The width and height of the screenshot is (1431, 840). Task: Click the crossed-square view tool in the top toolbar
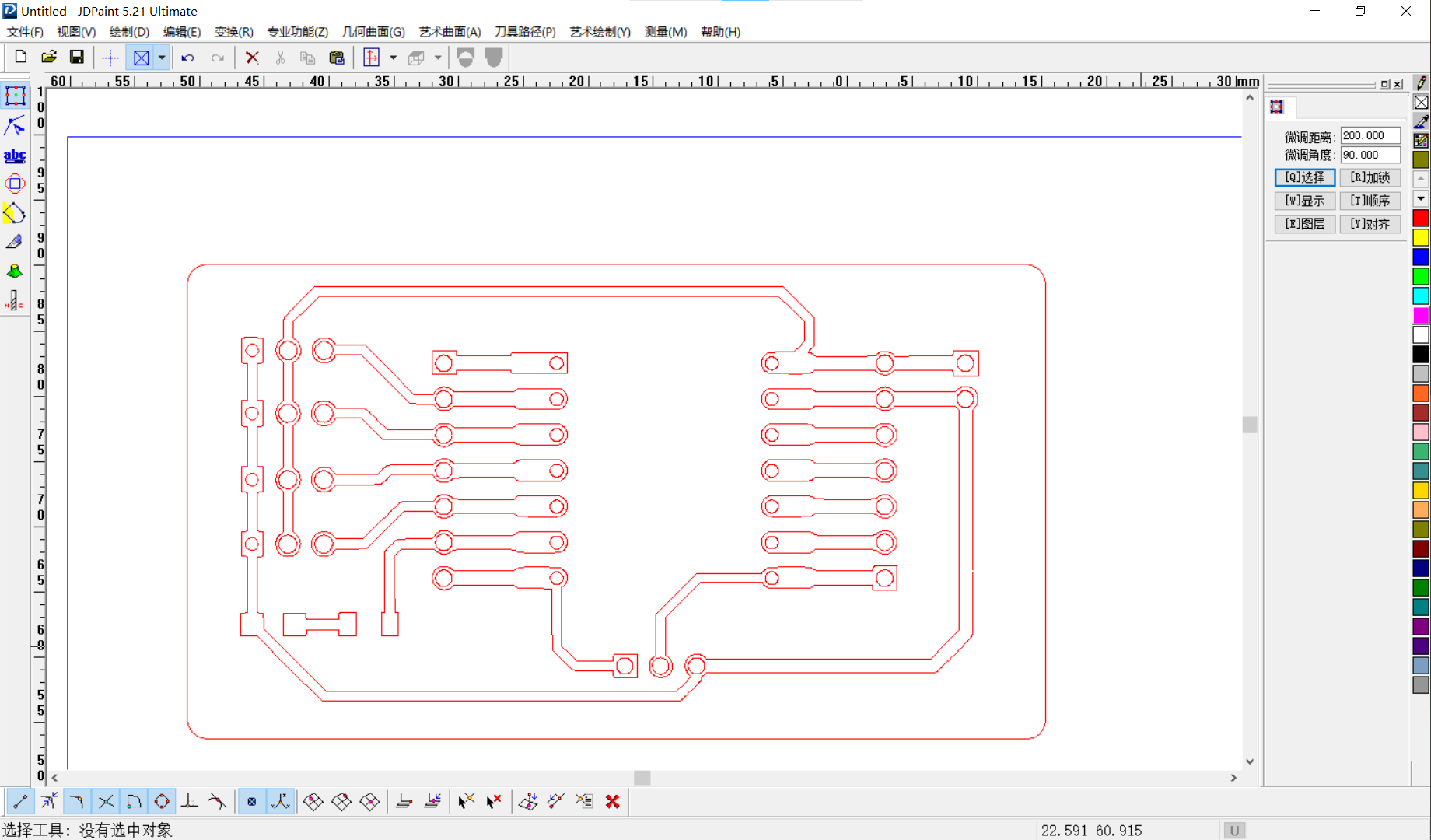(142, 58)
